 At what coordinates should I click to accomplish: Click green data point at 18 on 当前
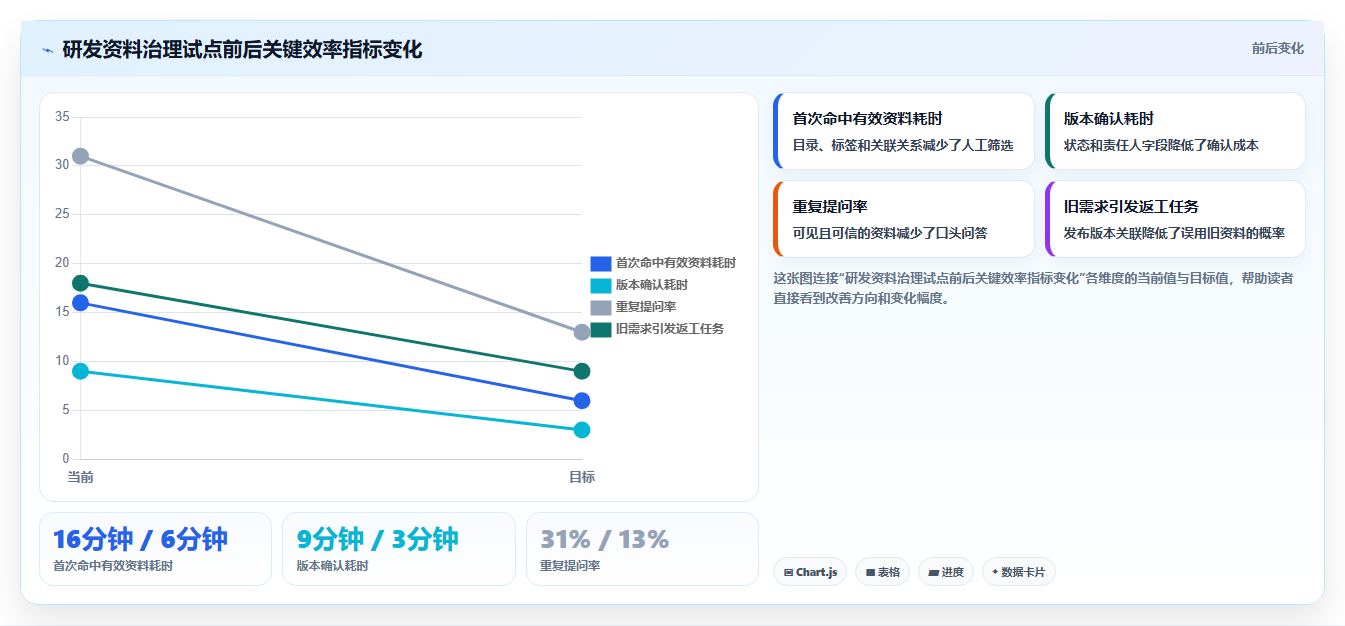click(80, 283)
